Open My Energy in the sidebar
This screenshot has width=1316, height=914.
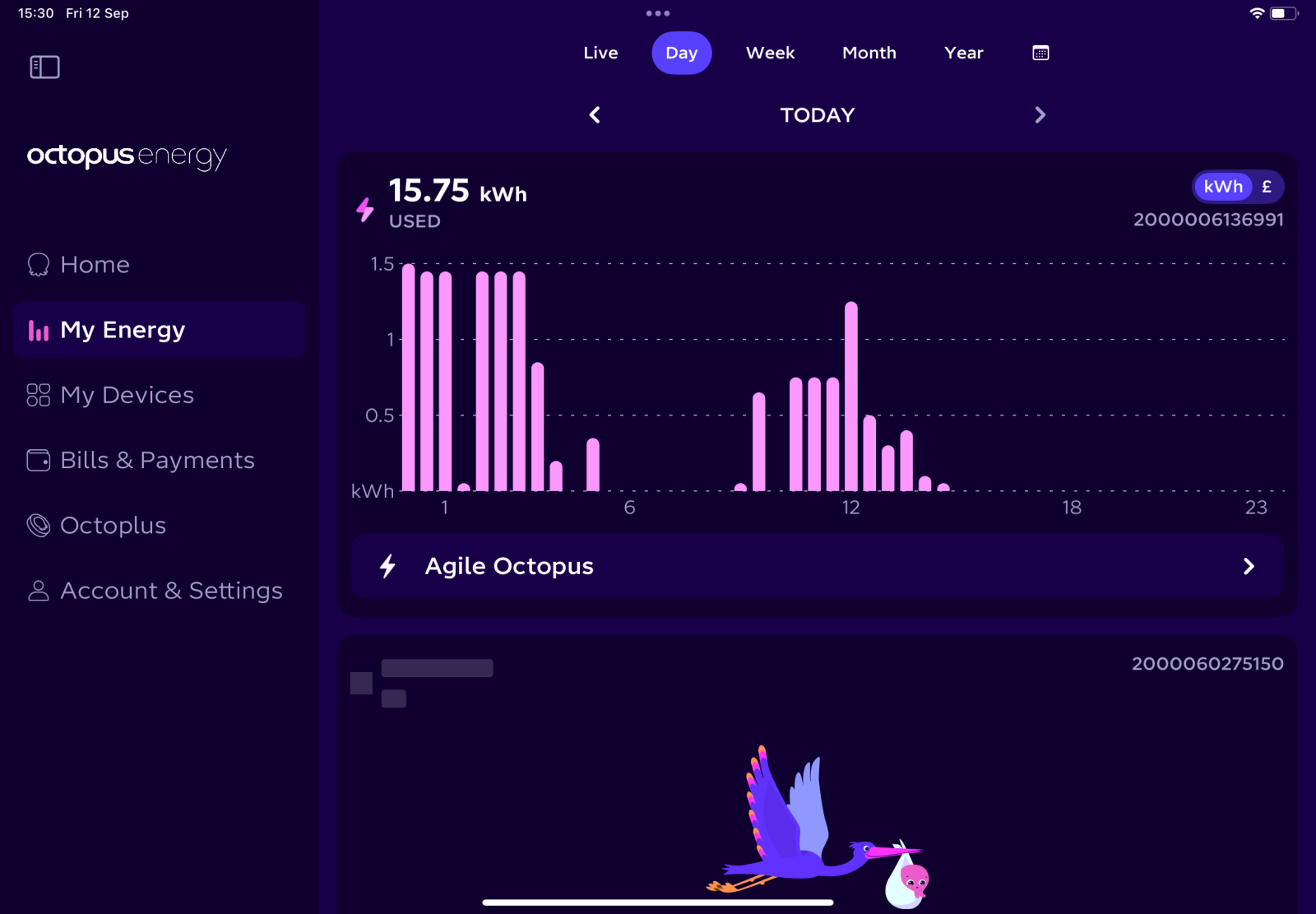(x=160, y=330)
